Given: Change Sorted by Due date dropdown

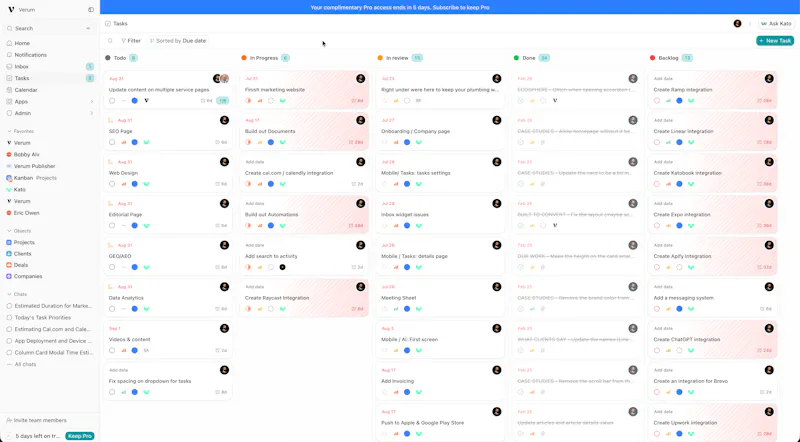Looking at the screenshot, I should pyautogui.click(x=178, y=41).
